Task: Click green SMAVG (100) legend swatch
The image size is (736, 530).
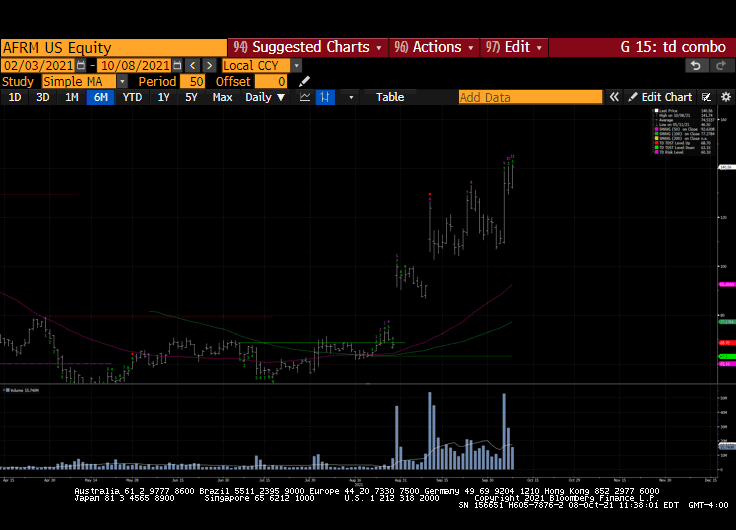Action: pyautogui.click(x=657, y=134)
